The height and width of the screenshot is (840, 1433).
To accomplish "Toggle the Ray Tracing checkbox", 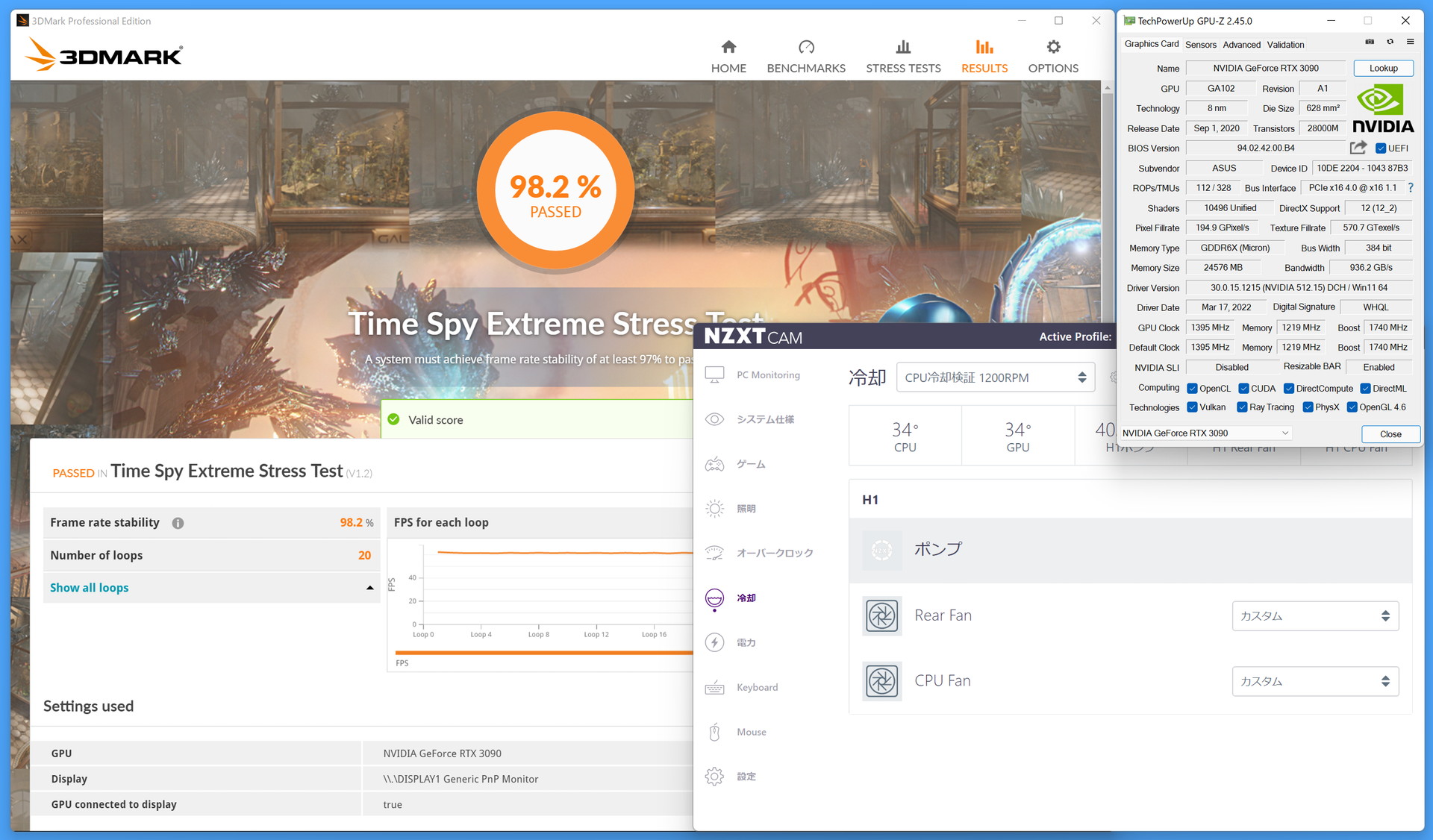I will pos(1242,407).
